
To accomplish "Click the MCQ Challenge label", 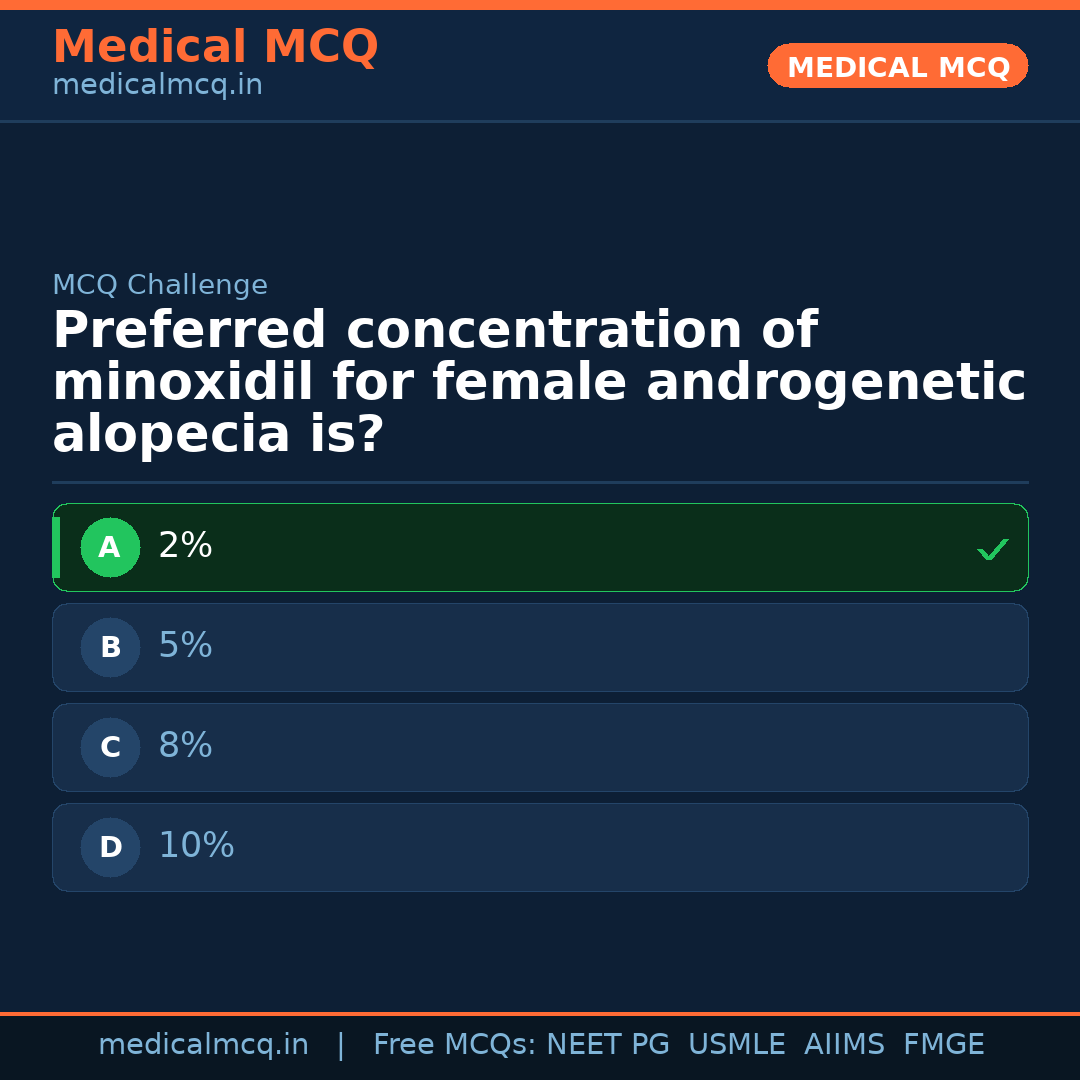I will pos(160,286).
